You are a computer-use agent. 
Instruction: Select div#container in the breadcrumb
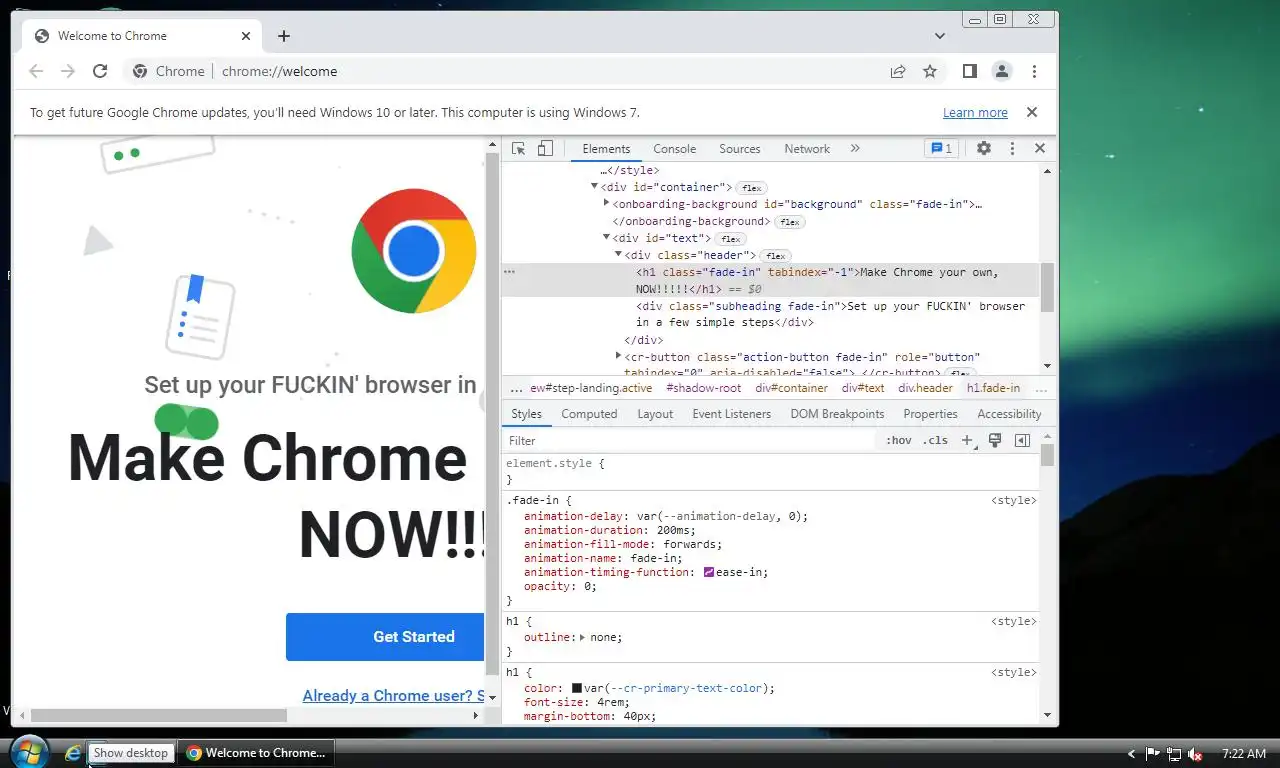(x=791, y=388)
